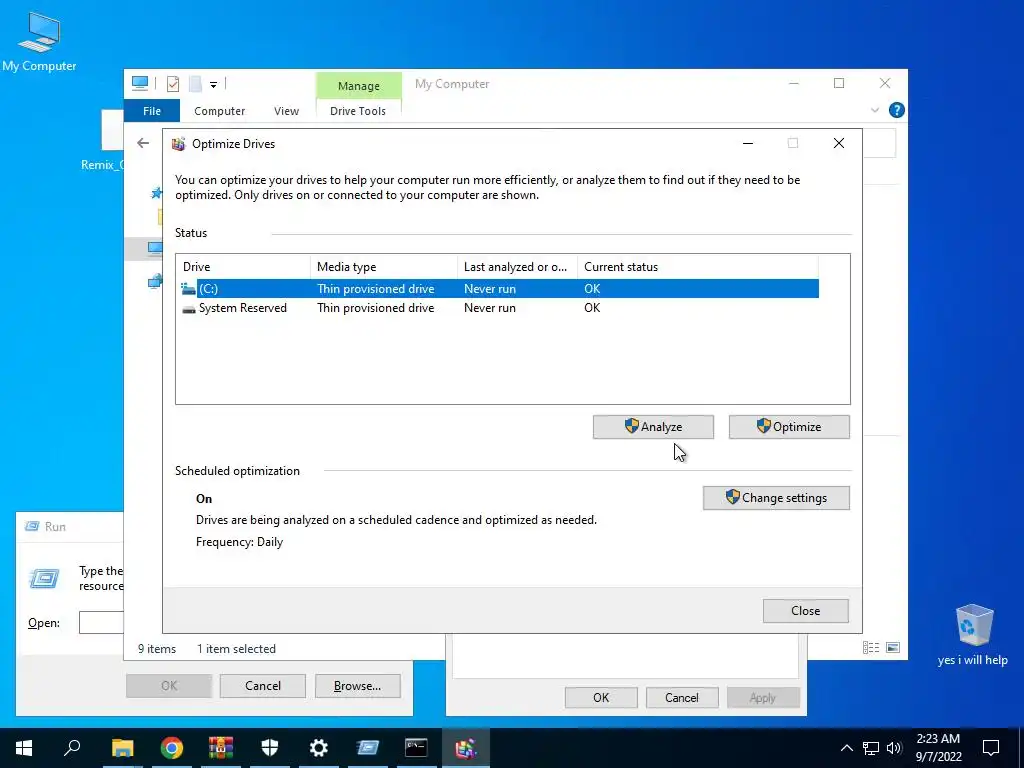1024x768 pixels.
Task: Open the Drive Tools tab
Action: point(358,111)
